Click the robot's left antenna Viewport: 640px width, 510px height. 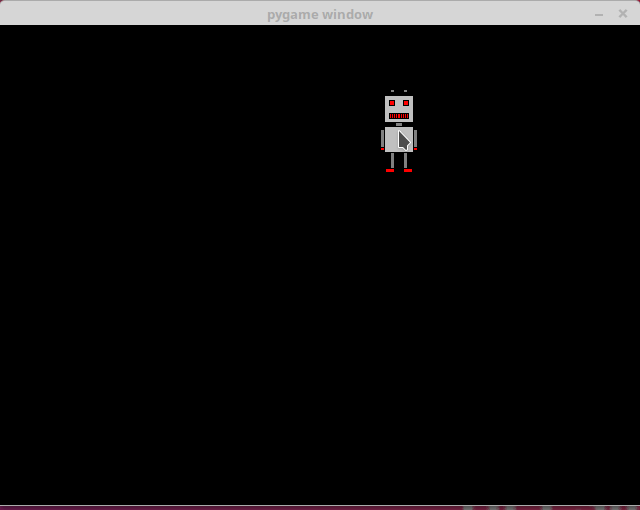[x=392, y=91]
